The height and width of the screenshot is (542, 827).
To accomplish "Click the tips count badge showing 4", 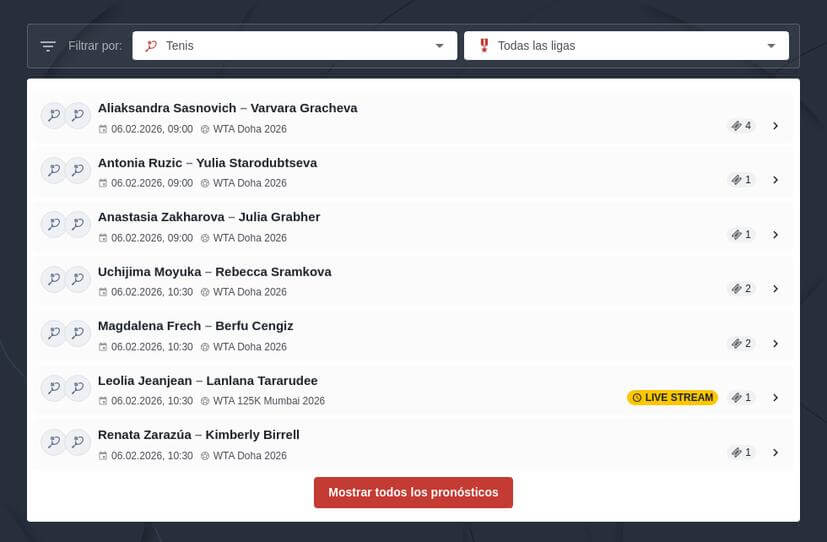I will (741, 126).
